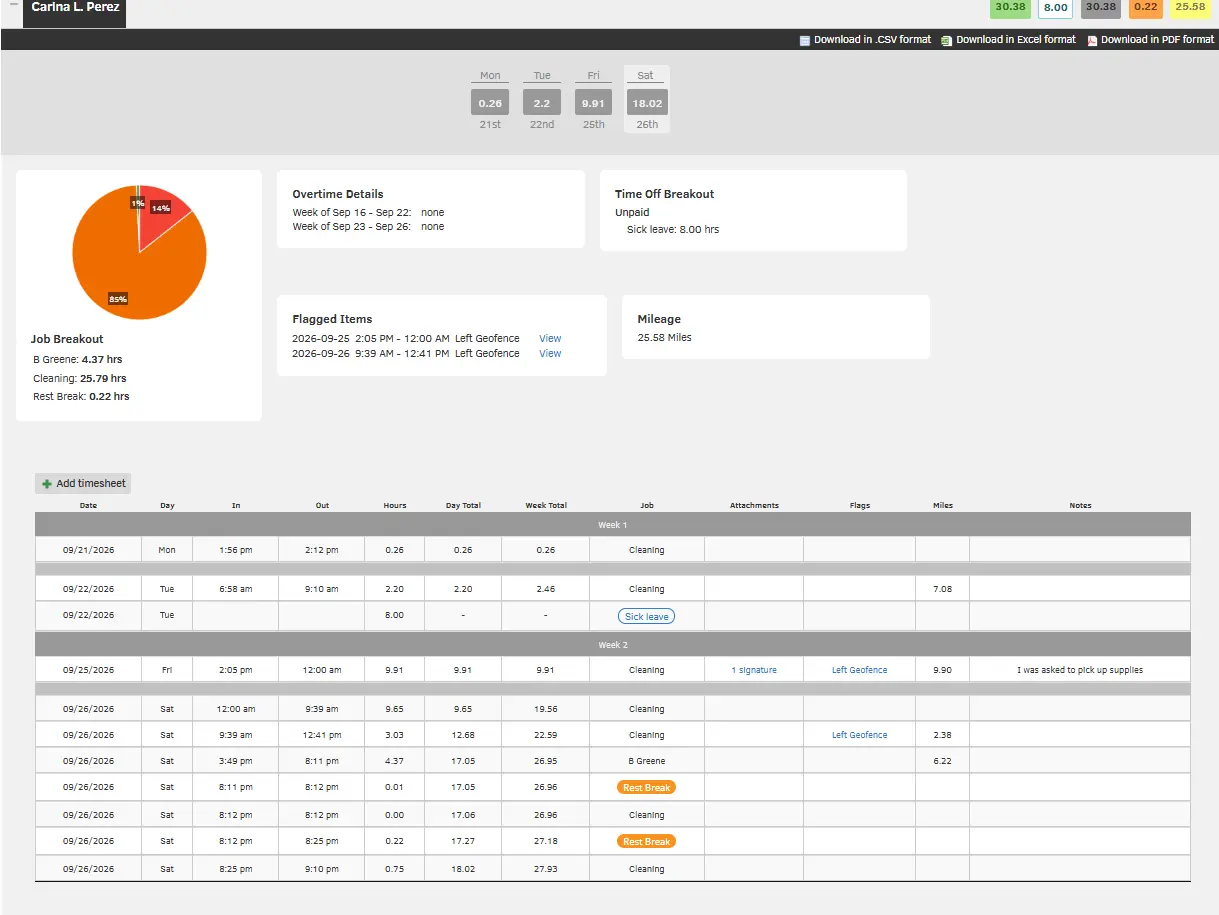The width and height of the screenshot is (1219, 915).
Task: Click the B Greene job cell
Action: pos(647,761)
